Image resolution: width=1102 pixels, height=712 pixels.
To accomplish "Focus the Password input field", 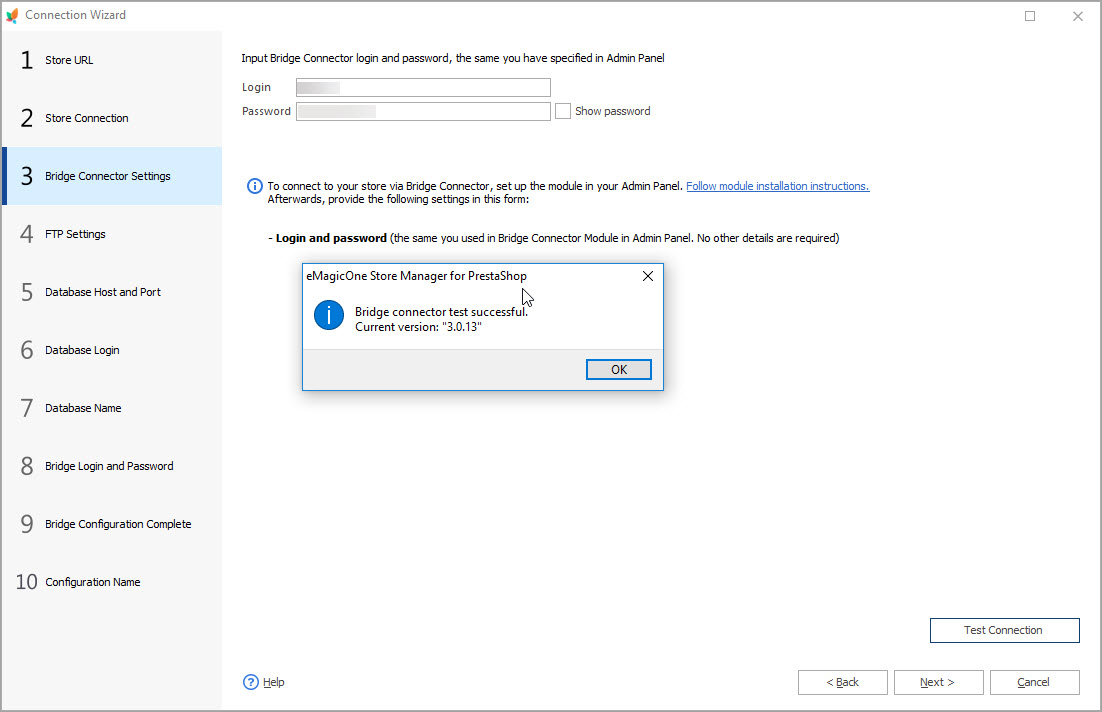I will (423, 111).
